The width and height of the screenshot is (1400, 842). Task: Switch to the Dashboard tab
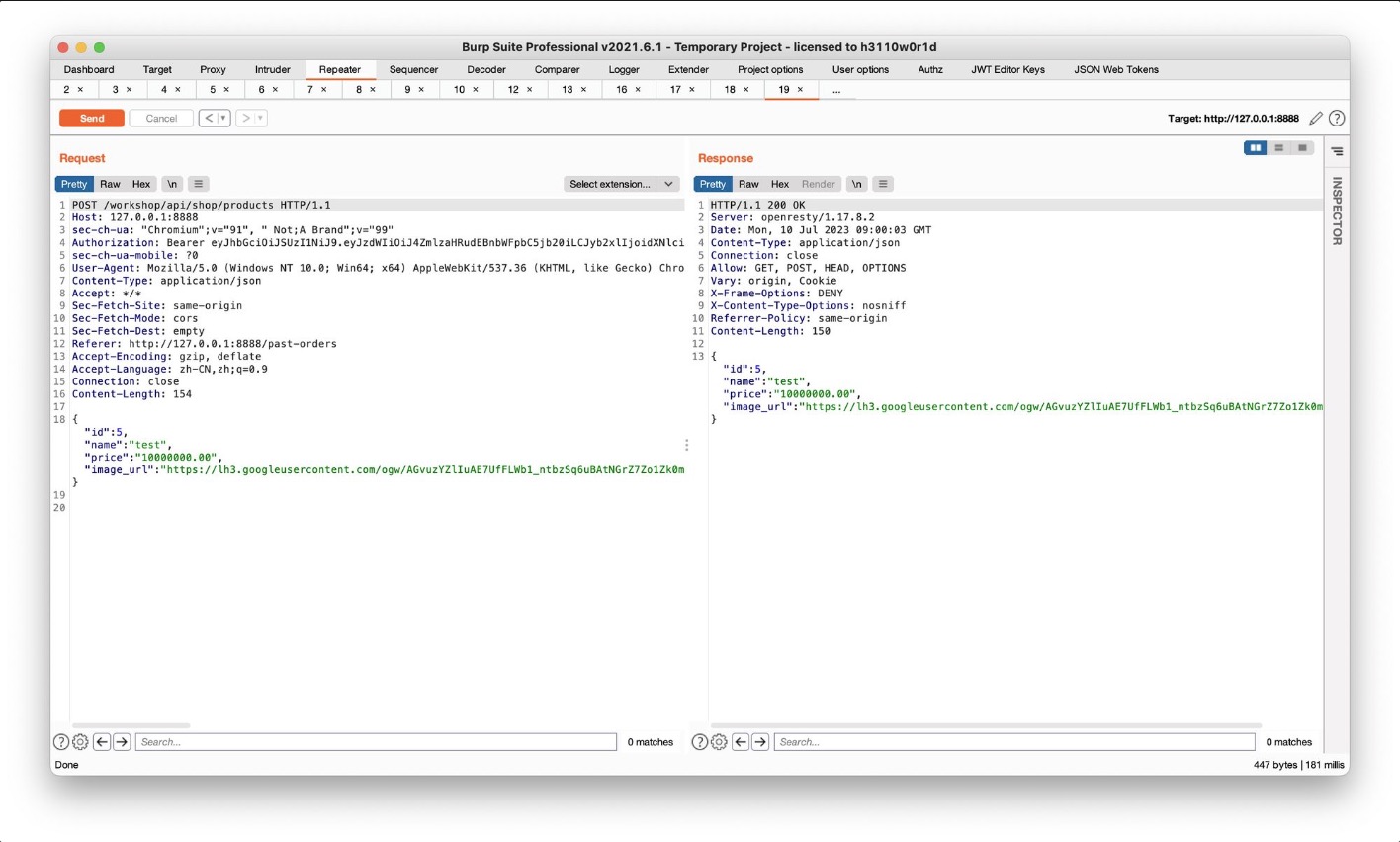click(89, 70)
